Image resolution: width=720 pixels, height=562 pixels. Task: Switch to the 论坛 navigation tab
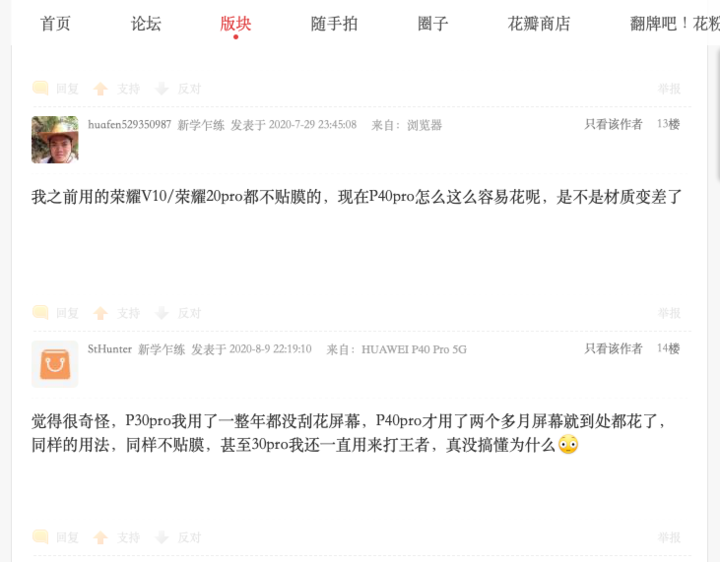146,23
